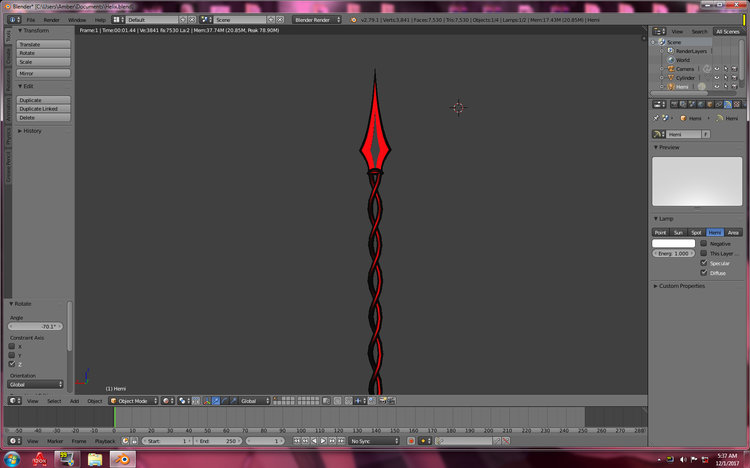
Task: Click the lamp Energy value slider
Action: coord(673,254)
